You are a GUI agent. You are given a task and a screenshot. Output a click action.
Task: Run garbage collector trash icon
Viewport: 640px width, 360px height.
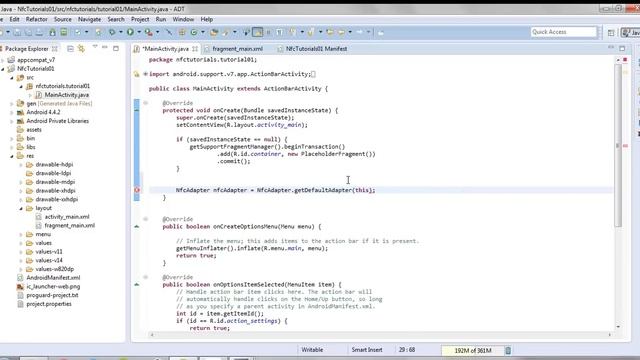[508, 350]
